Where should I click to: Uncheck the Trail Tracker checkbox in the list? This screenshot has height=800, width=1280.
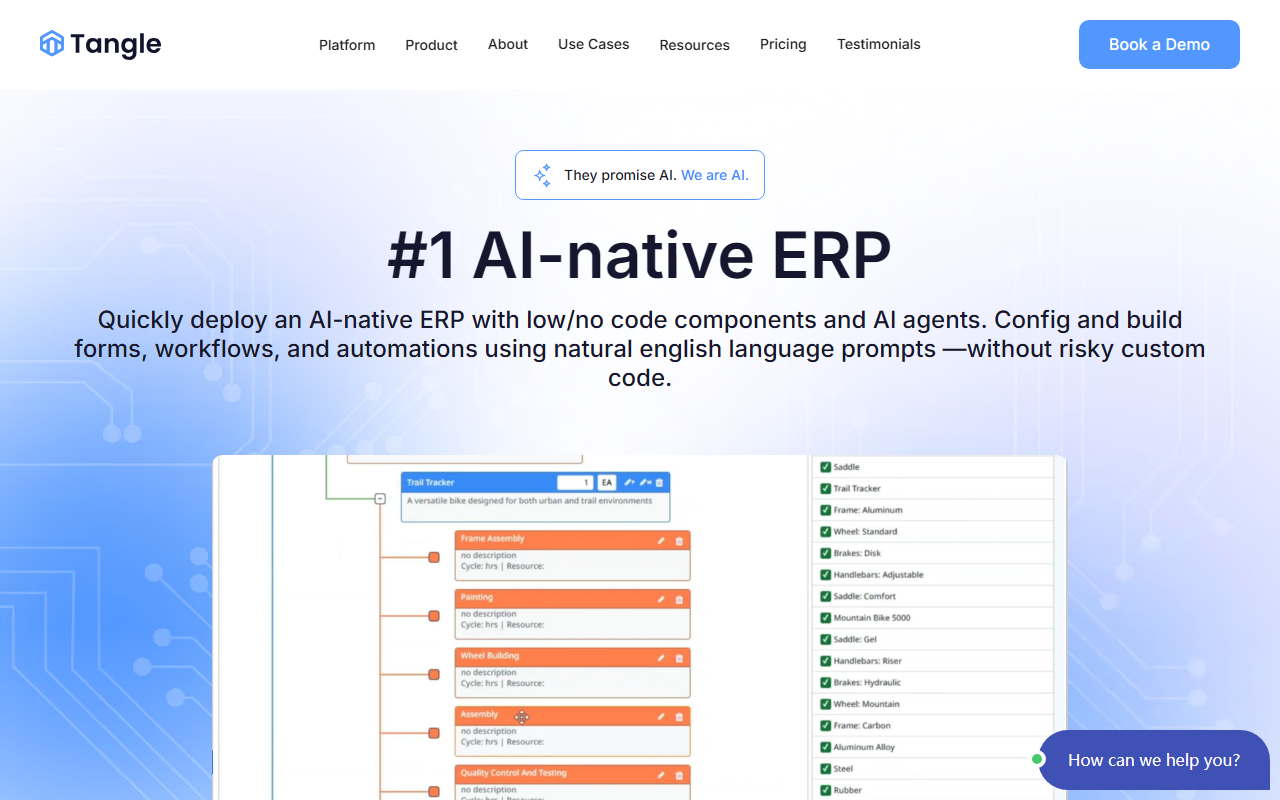tap(825, 489)
